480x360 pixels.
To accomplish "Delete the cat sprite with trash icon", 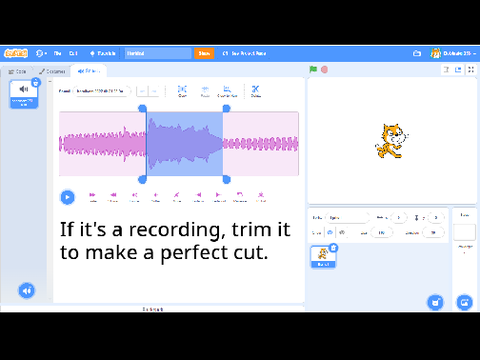I will [x=333, y=248].
